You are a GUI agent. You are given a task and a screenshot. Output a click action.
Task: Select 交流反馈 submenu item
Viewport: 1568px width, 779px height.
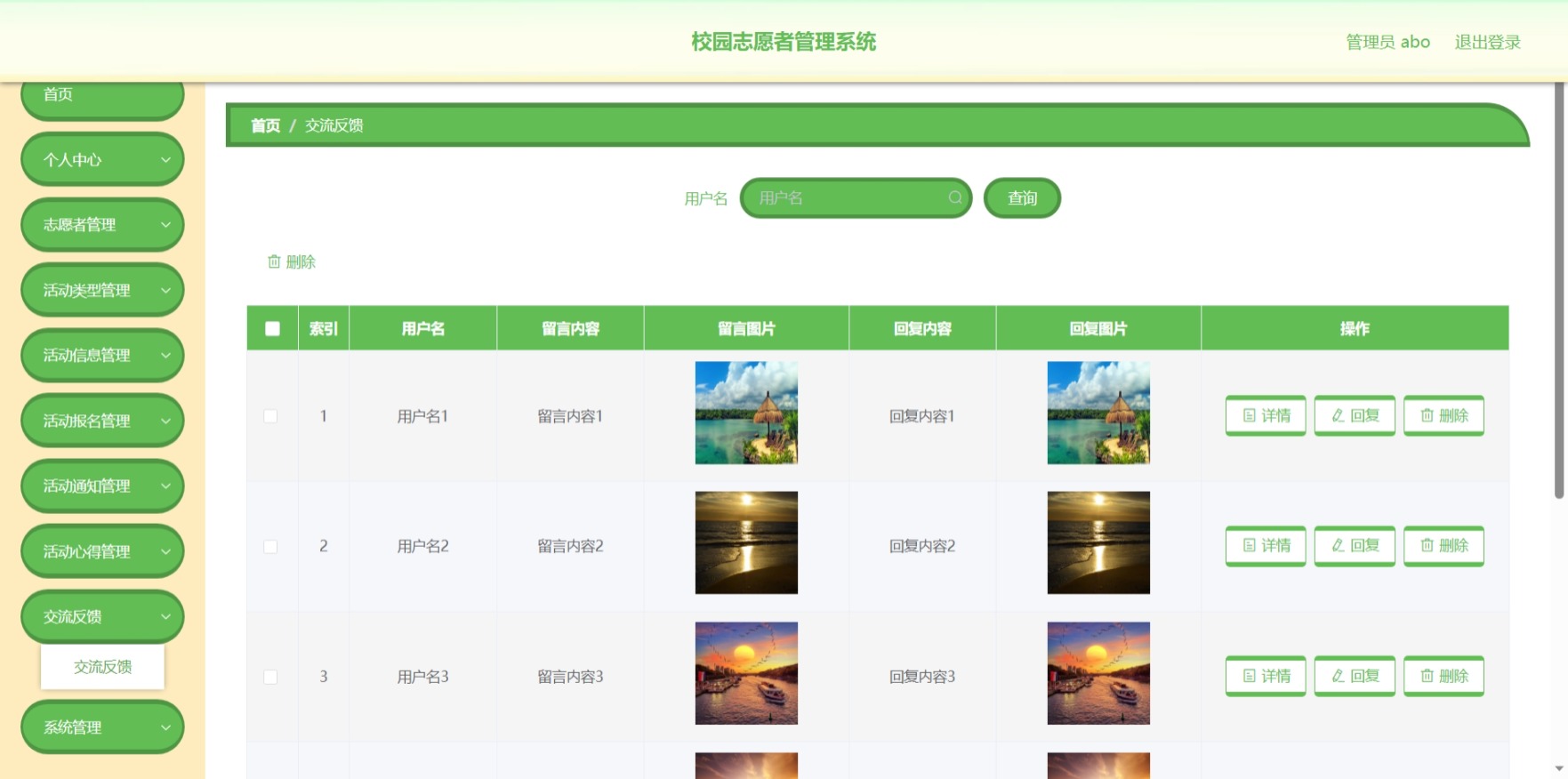click(102, 667)
